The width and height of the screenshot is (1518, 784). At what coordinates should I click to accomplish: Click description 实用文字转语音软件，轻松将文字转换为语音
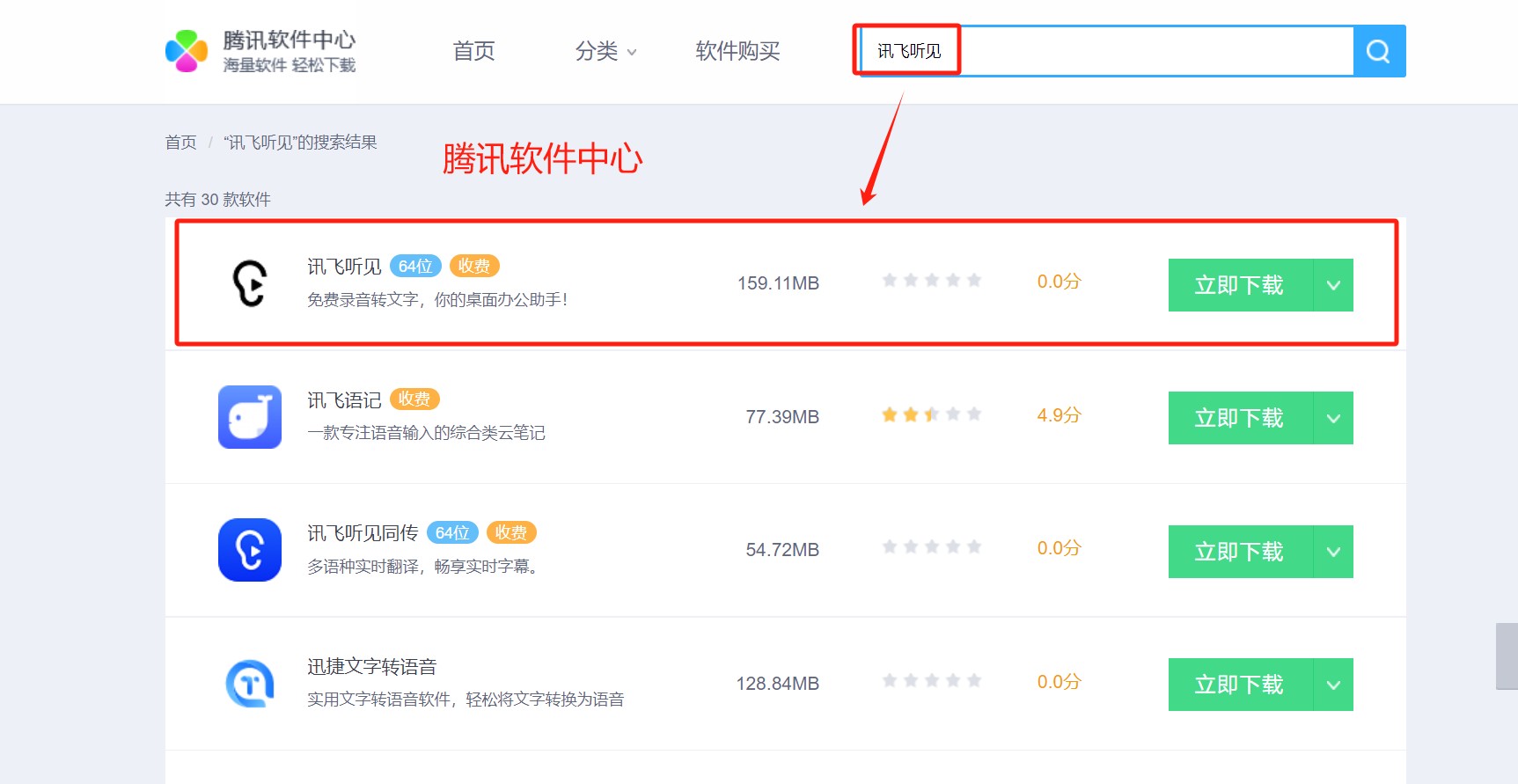click(466, 700)
